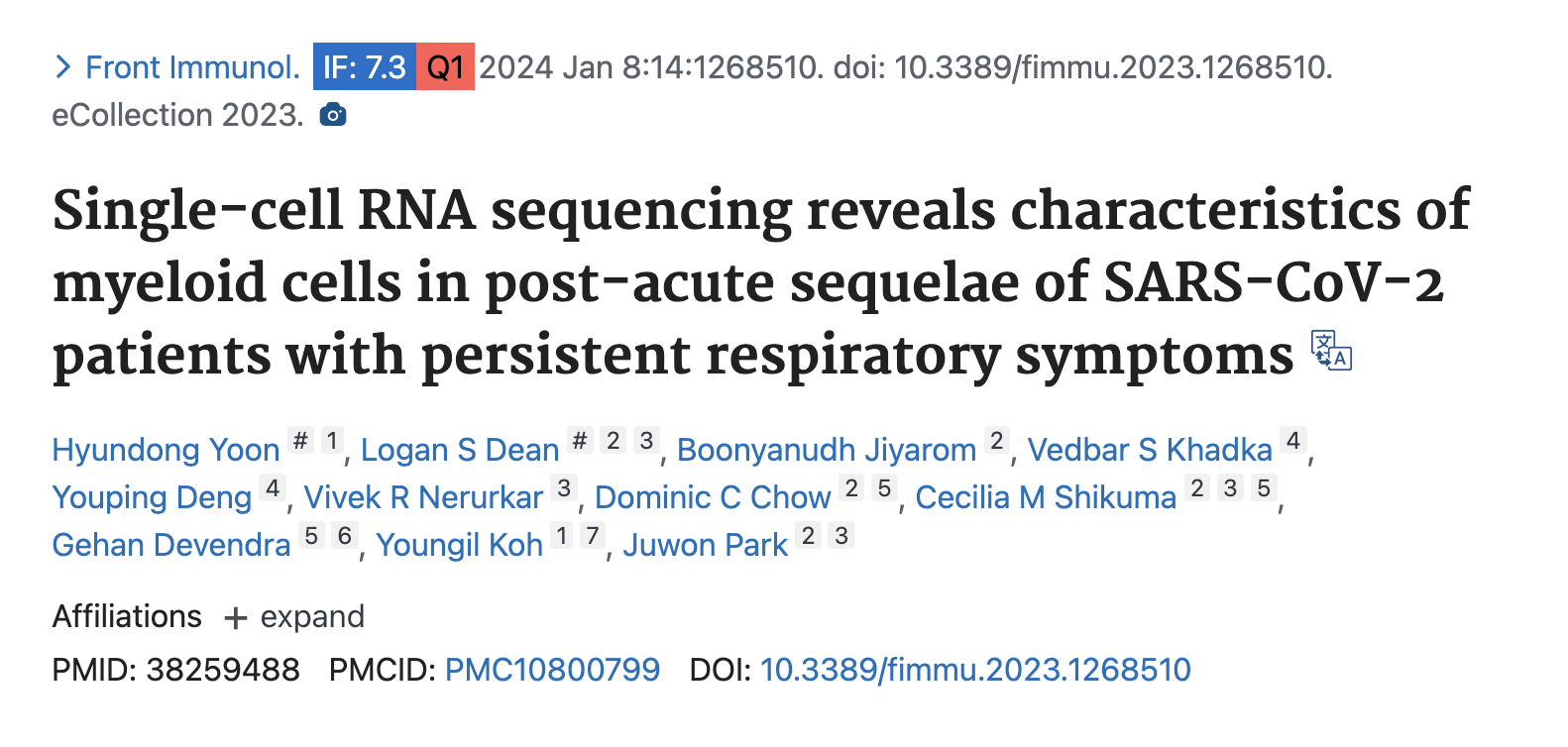Screen dimensions: 1568x747
Task: Click the blue IF: 7.3 impact factor badge
Action: point(364,67)
